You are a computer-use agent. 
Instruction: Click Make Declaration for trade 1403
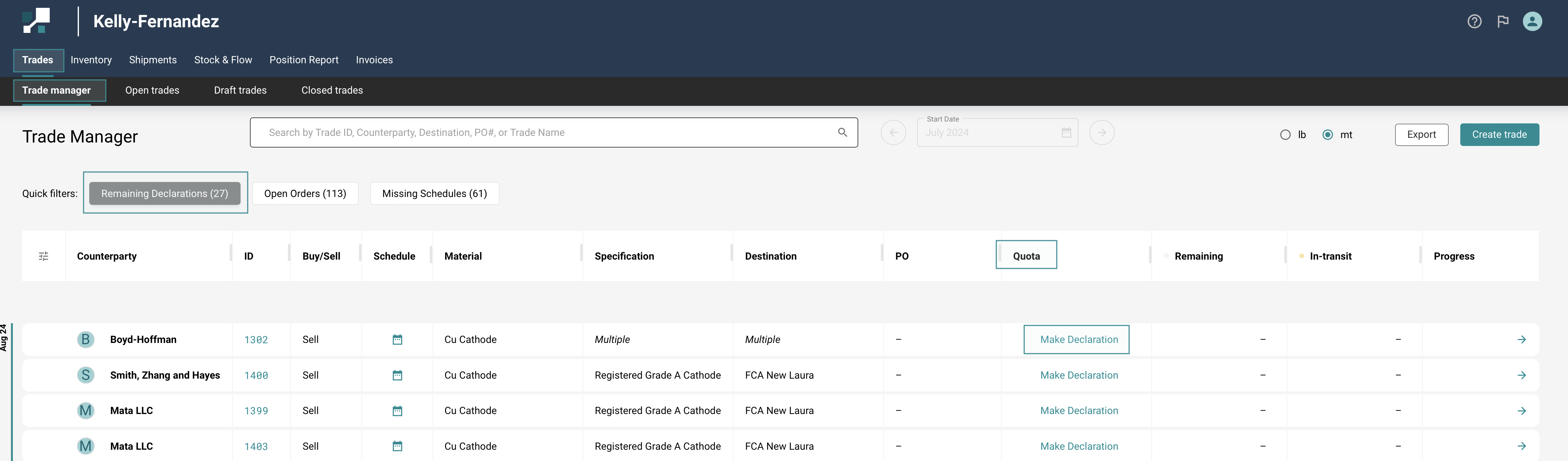coord(1079,446)
